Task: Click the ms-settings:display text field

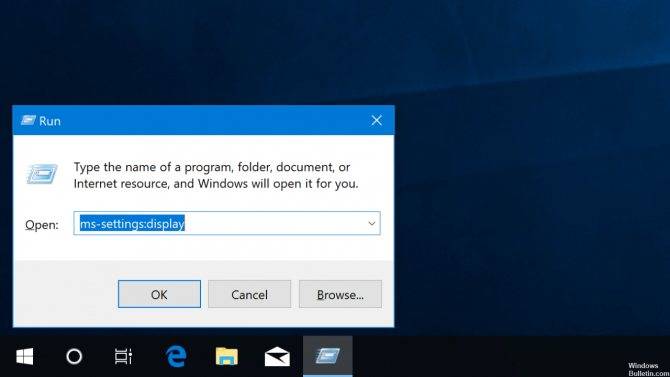Action: (227, 223)
